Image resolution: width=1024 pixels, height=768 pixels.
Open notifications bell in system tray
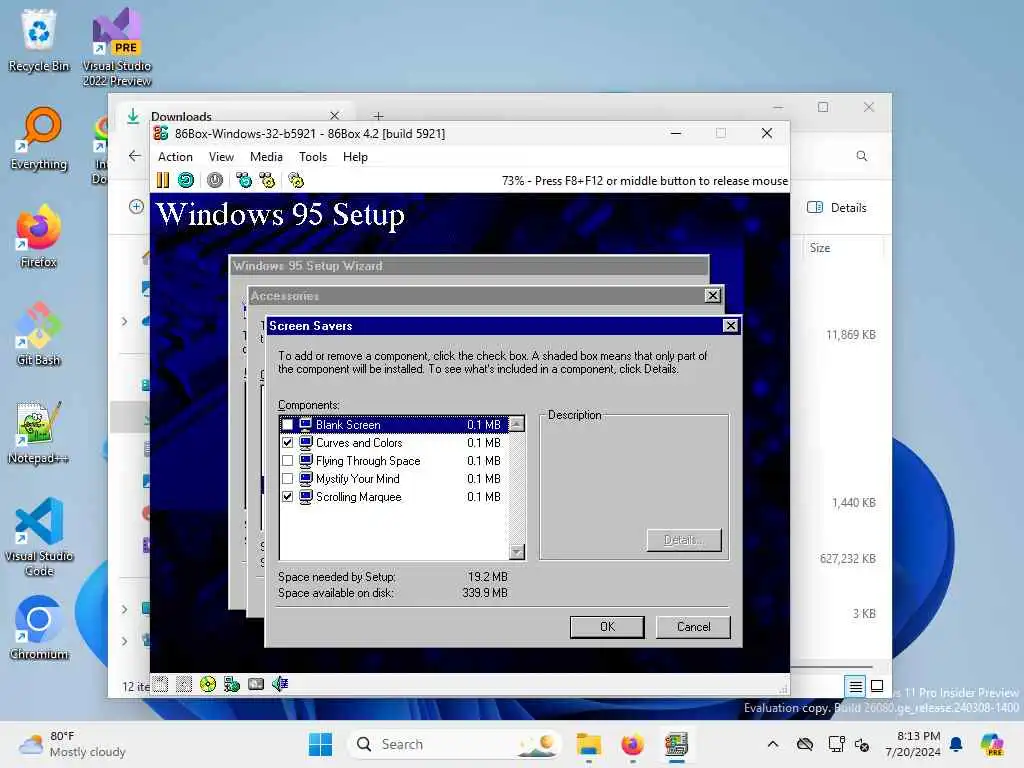click(x=956, y=744)
